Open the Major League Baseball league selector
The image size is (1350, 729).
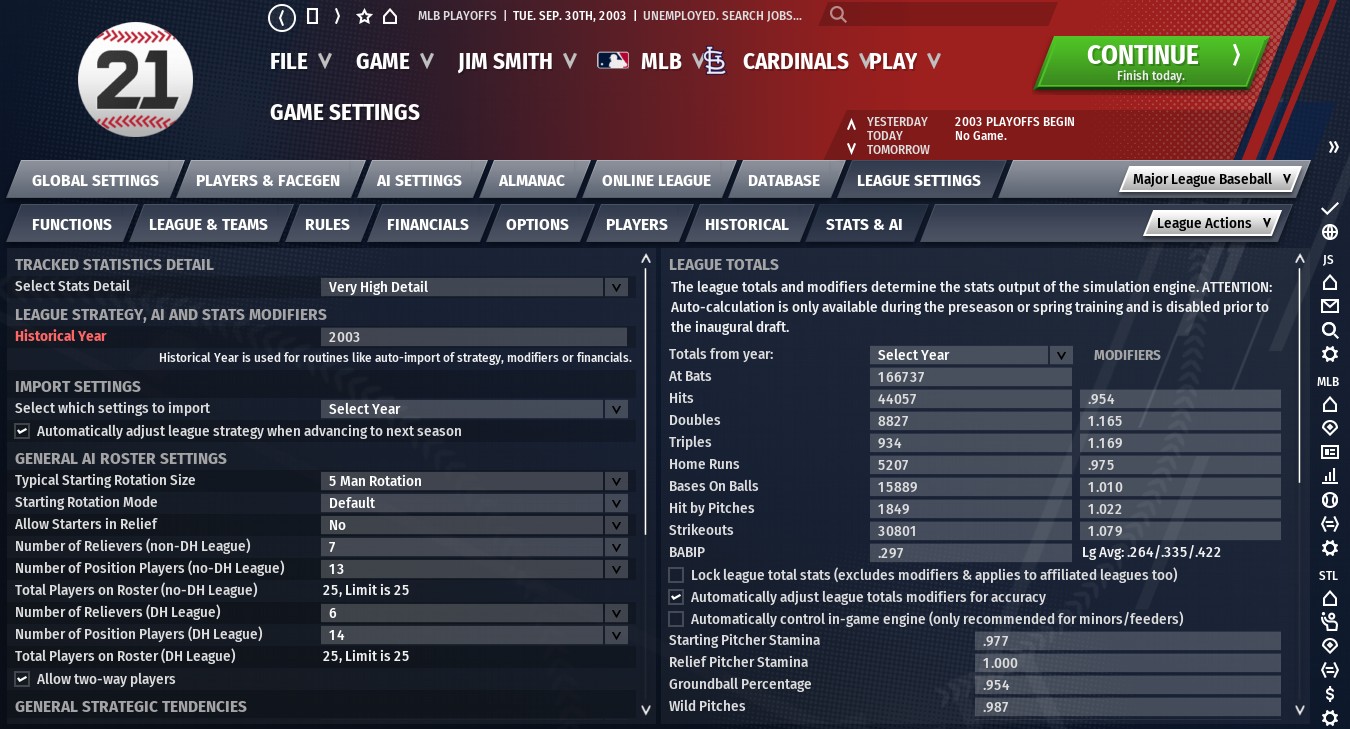pyautogui.click(x=1211, y=179)
